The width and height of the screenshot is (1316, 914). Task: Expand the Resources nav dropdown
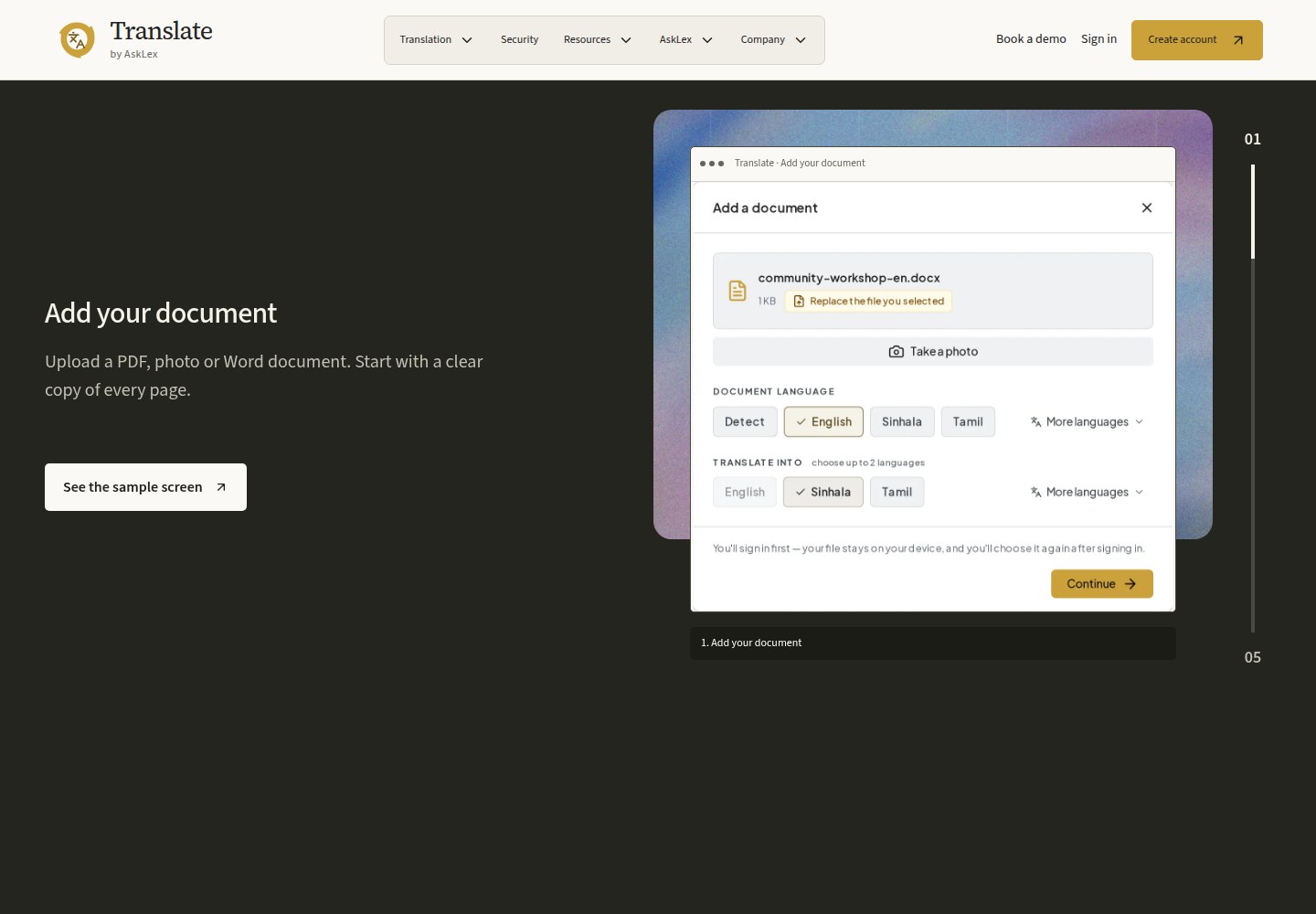[x=598, y=40]
